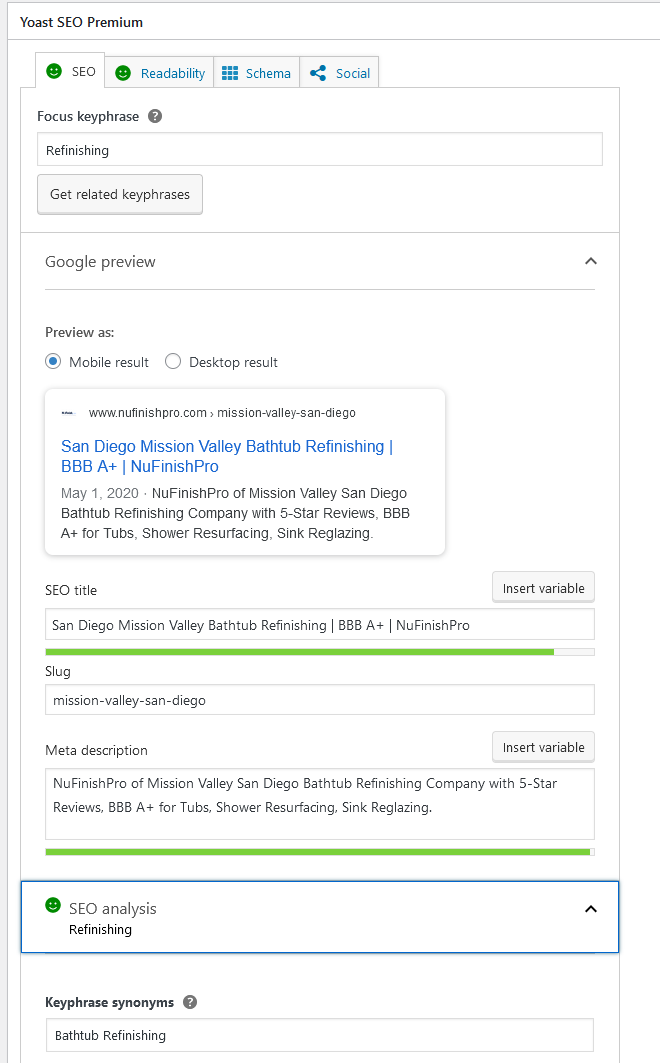This screenshot has width=660, height=1063.
Task: Focus the SEO title input field
Action: 320,624
